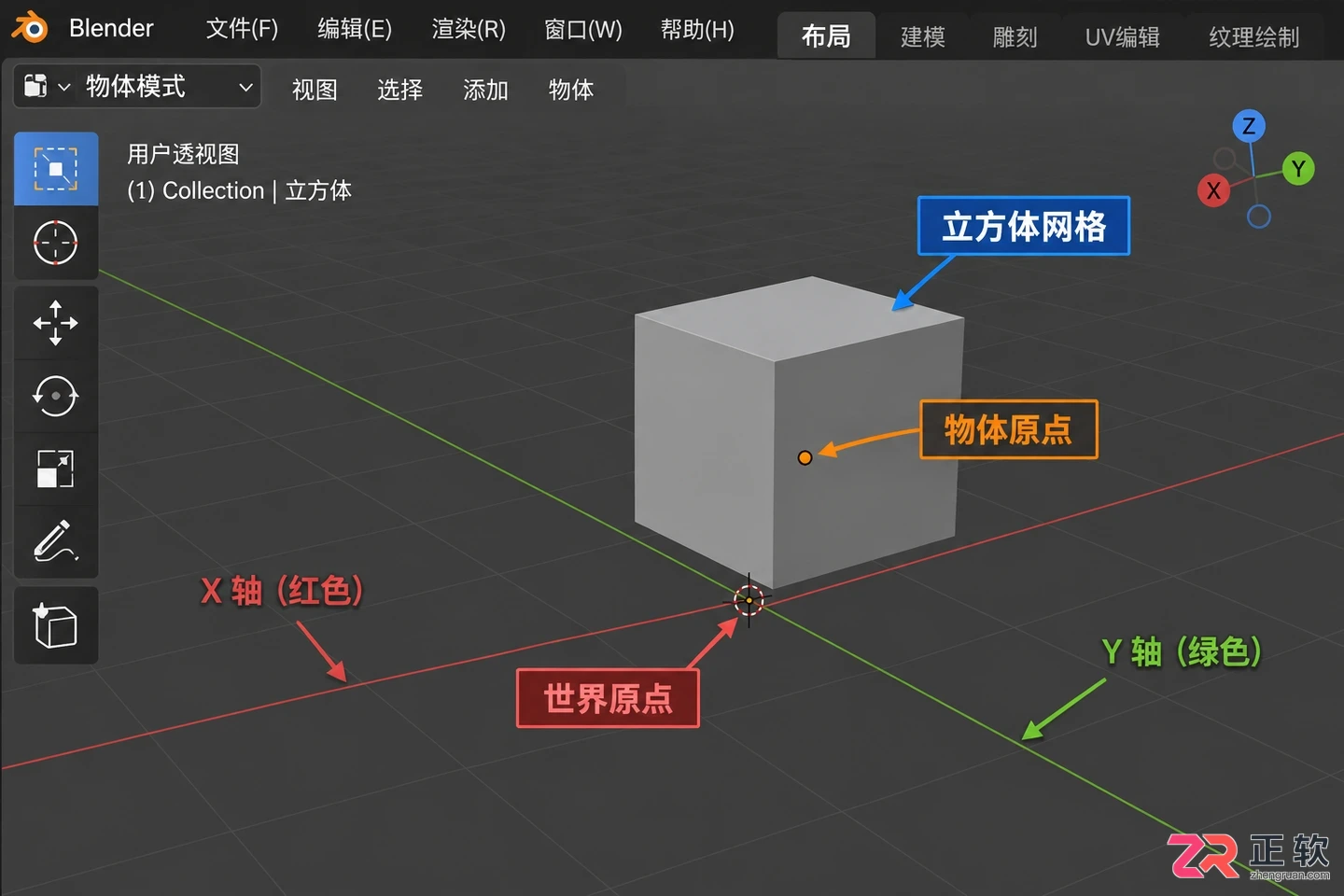Viewport: 1344px width, 896px height.
Task: Open the 文件(F) menu
Action: coord(242,29)
